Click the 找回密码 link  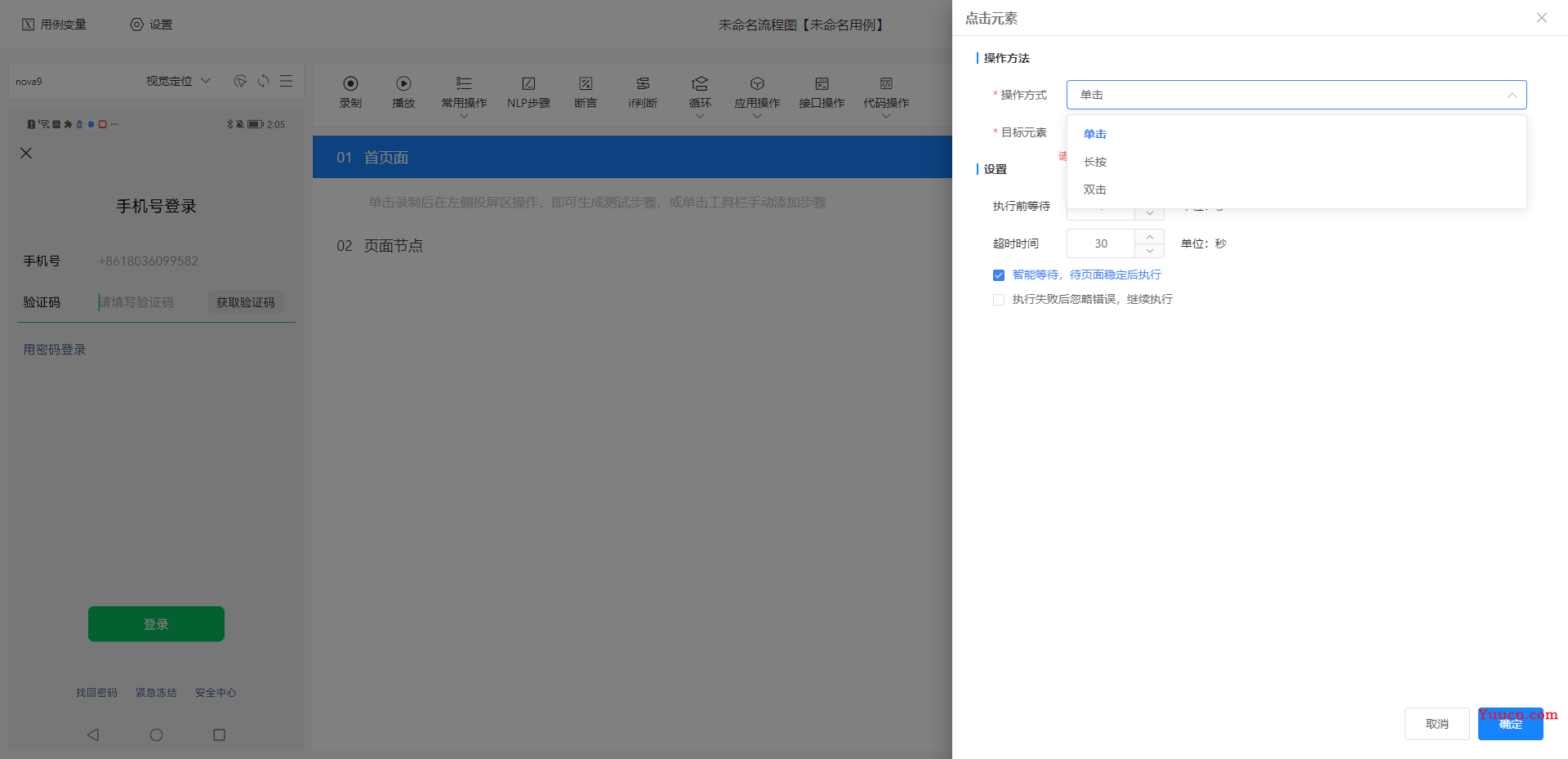point(96,693)
